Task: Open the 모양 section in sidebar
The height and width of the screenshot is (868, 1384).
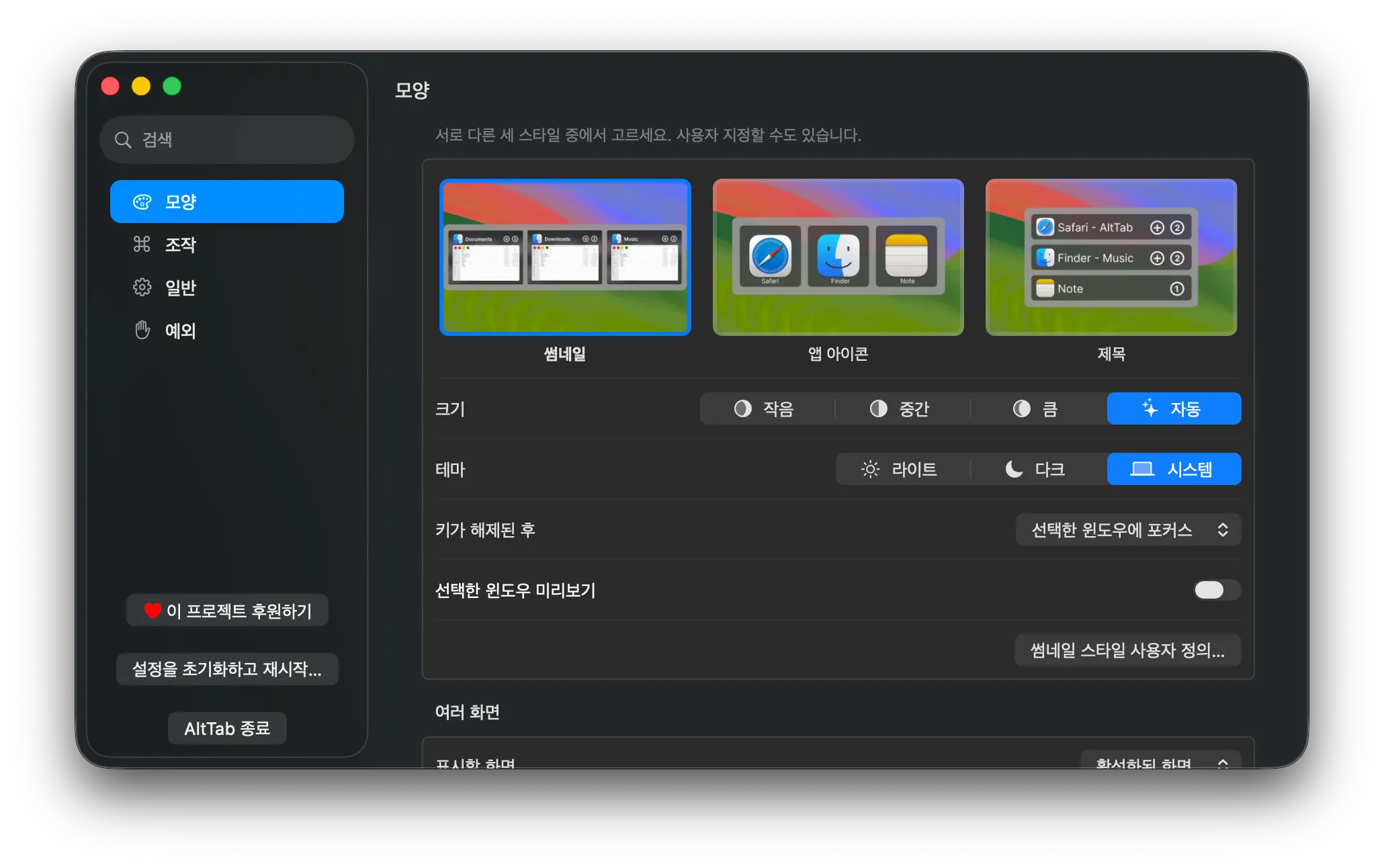Action: [227, 202]
